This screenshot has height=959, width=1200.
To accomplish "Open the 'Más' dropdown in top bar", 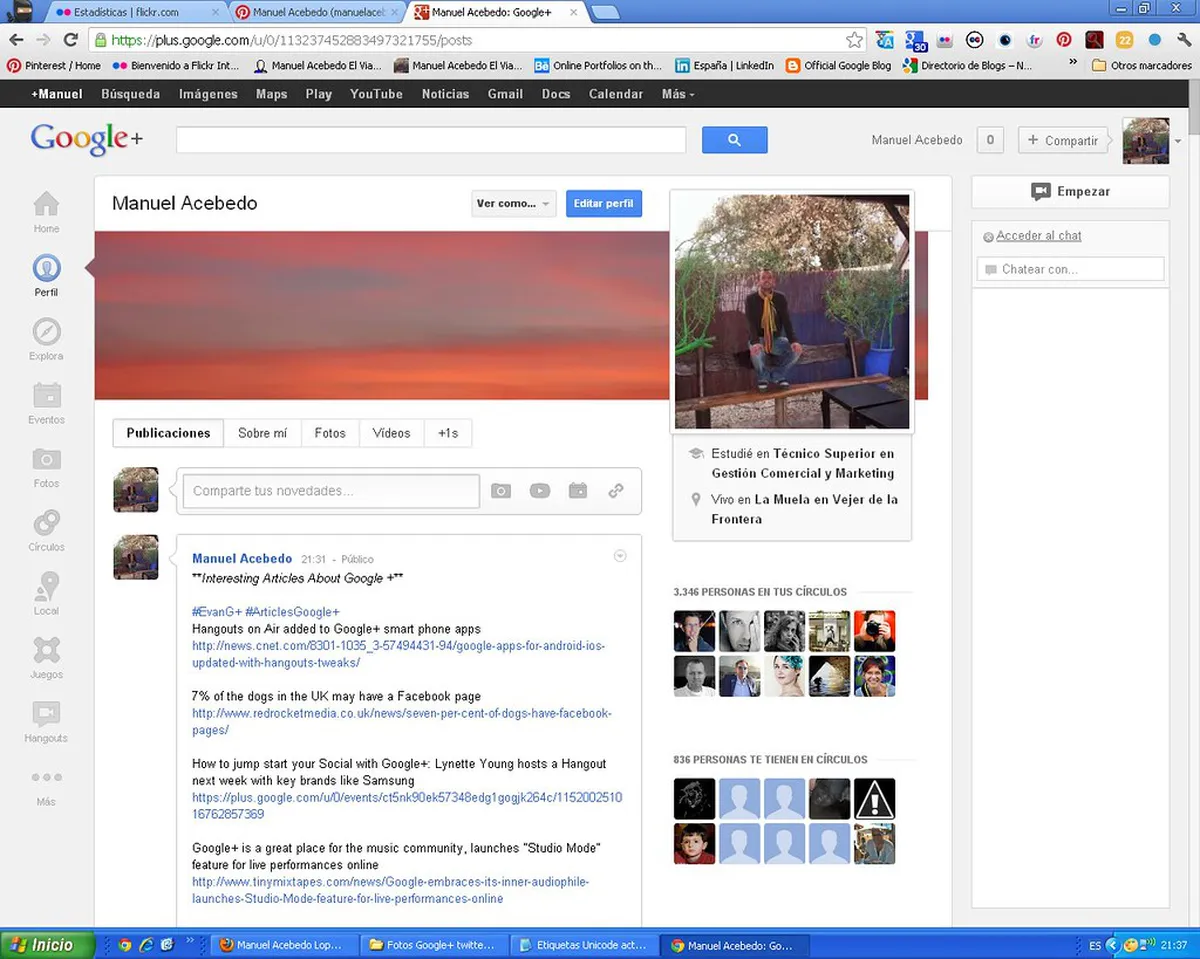I will pyautogui.click(x=677, y=94).
